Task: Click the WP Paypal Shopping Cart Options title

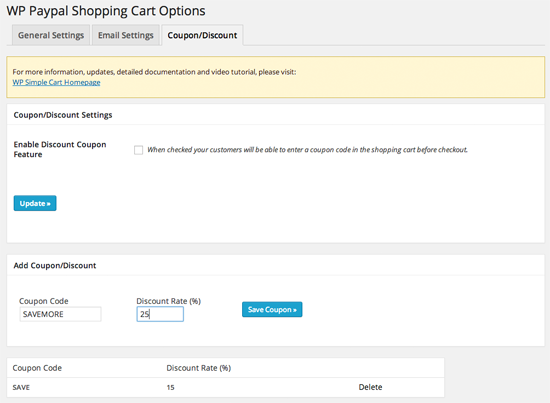Action: 106,11
